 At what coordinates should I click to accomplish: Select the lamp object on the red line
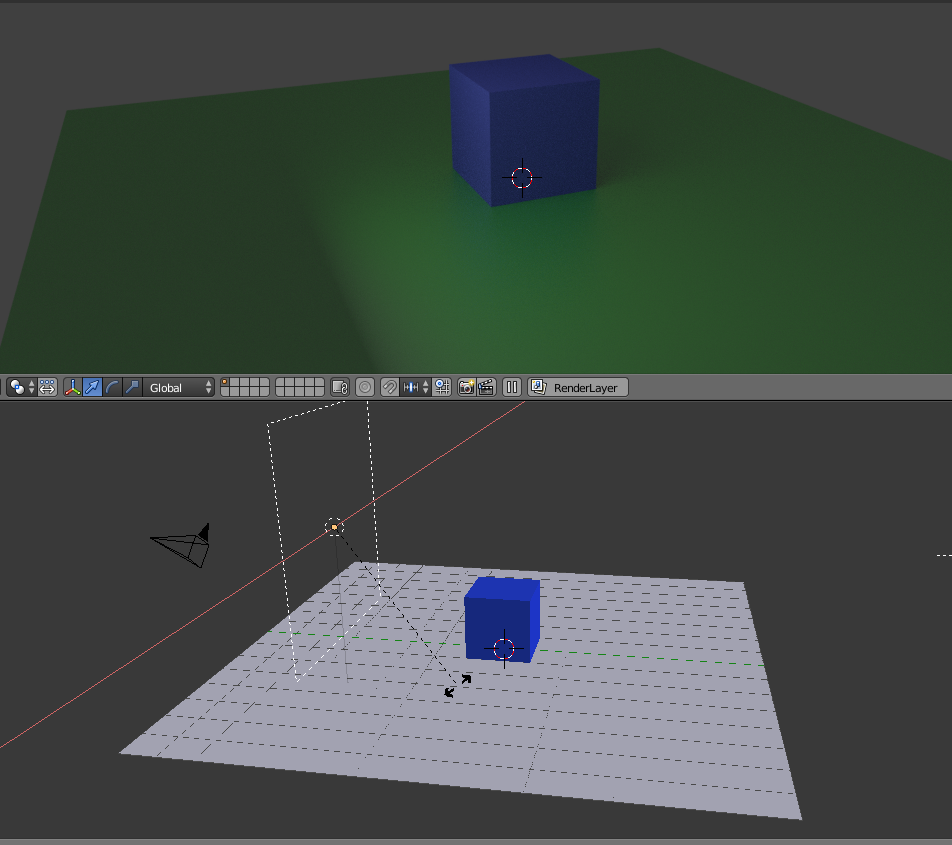pyautogui.click(x=334, y=527)
